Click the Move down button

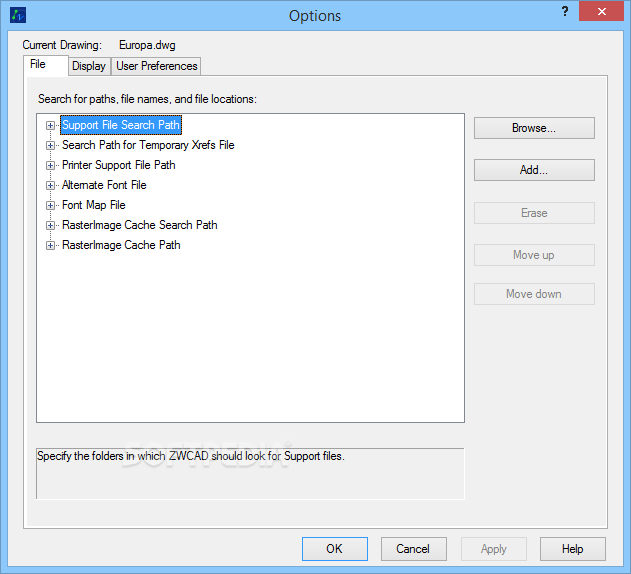(534, 294)
